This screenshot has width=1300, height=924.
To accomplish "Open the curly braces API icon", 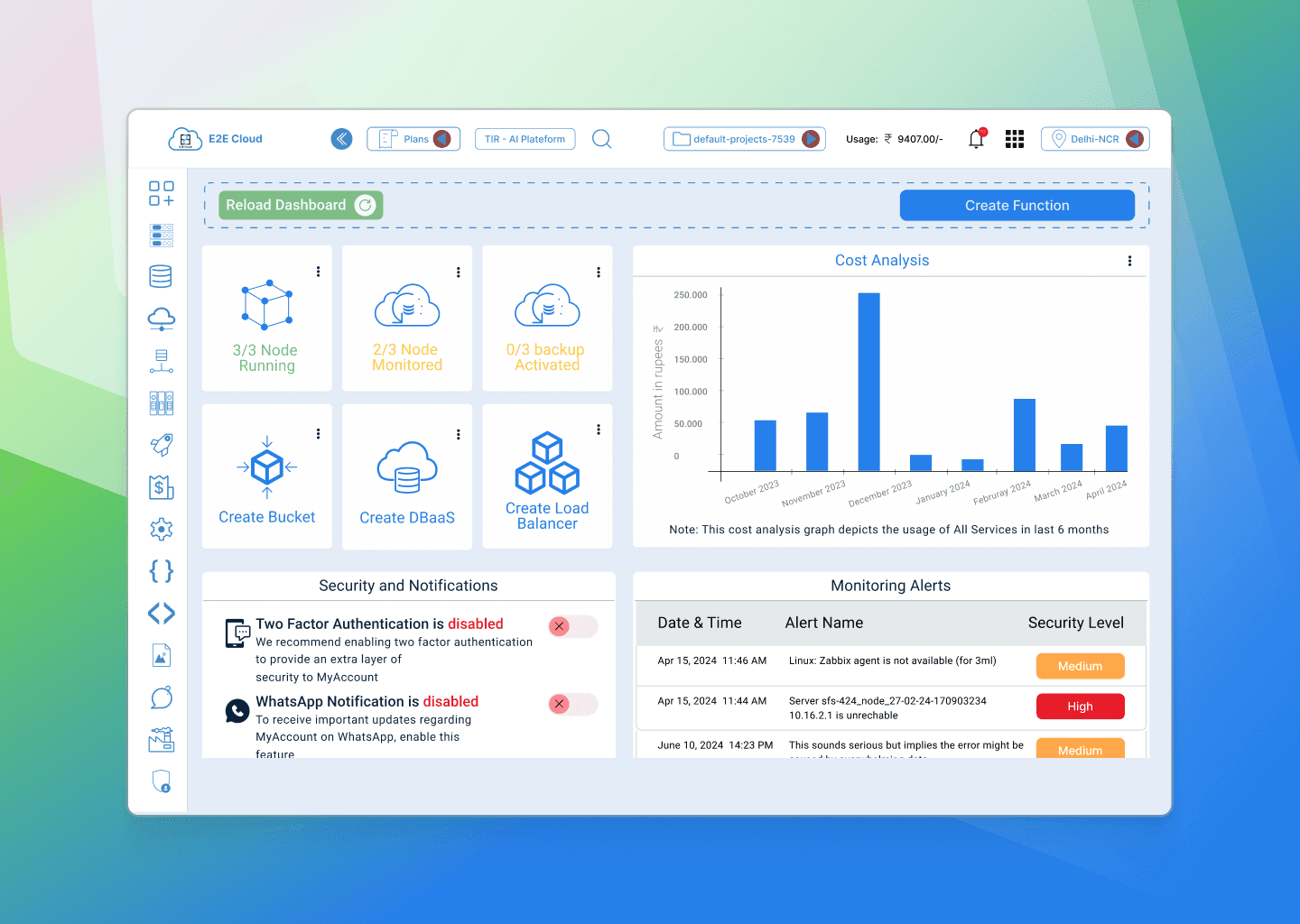I will 162,571.
